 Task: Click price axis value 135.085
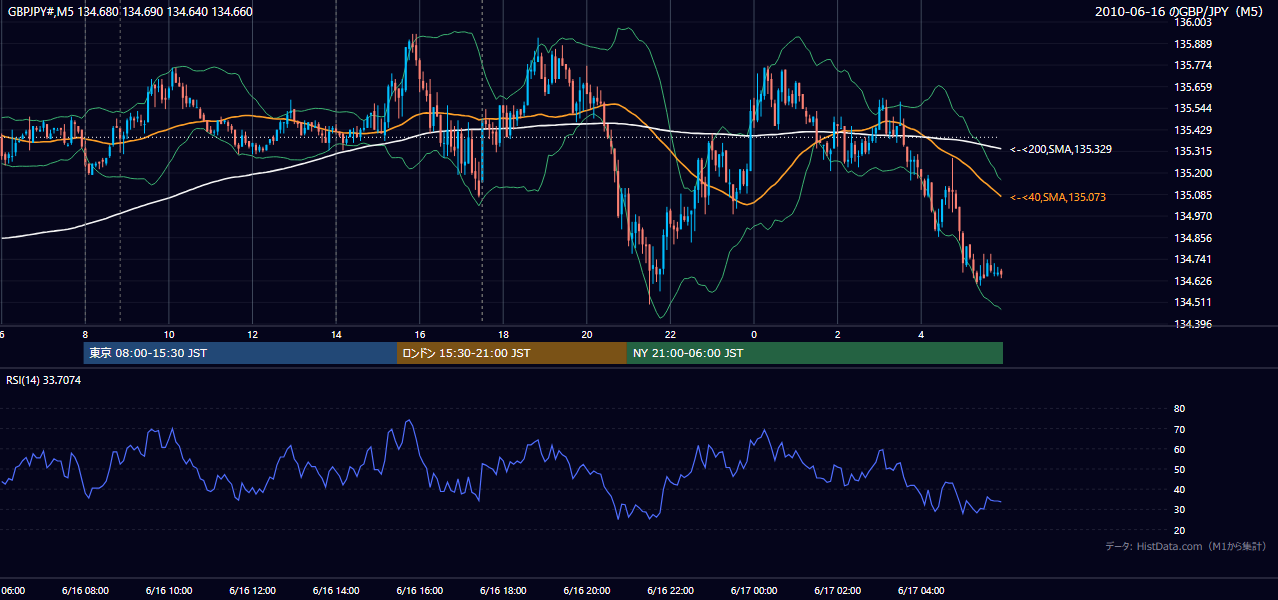pos(1193,195)
